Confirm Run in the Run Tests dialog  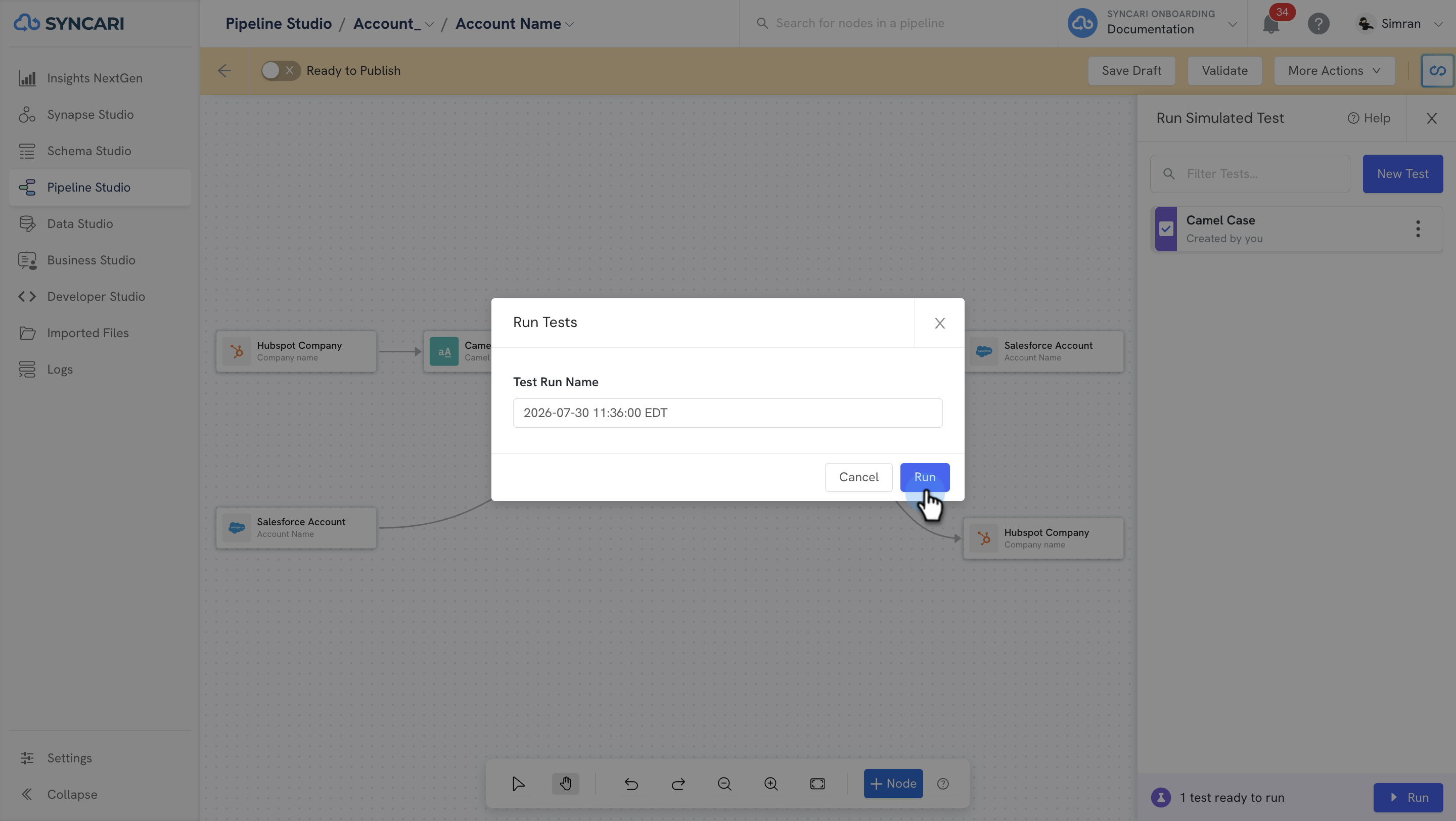[925, 477]
